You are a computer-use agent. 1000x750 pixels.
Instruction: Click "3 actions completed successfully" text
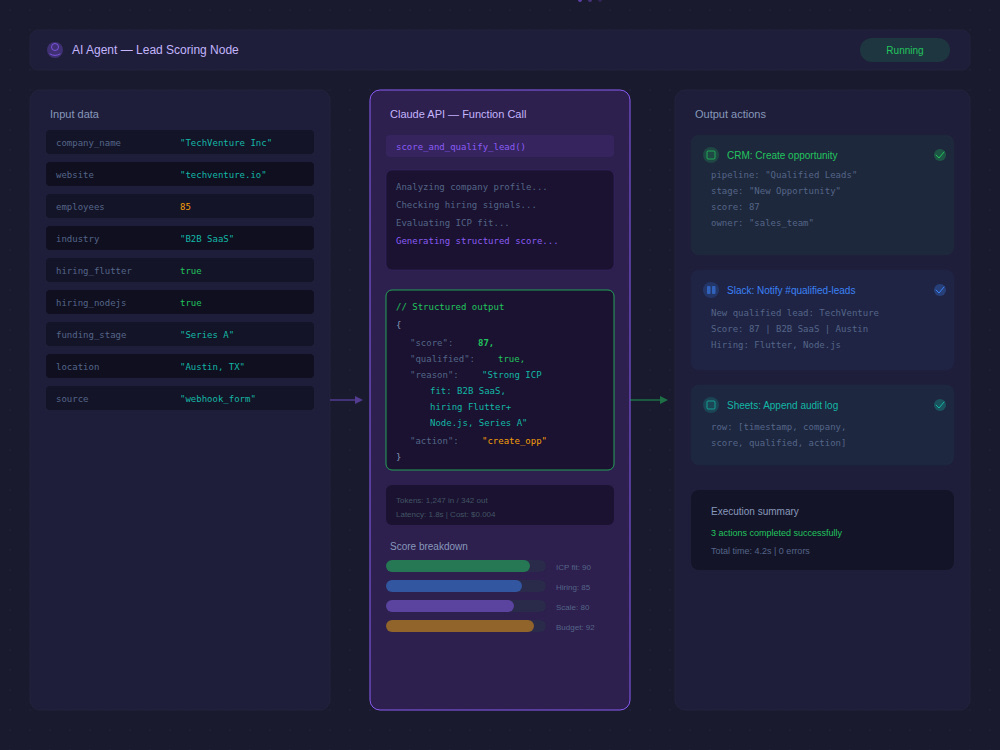[776, 533]
